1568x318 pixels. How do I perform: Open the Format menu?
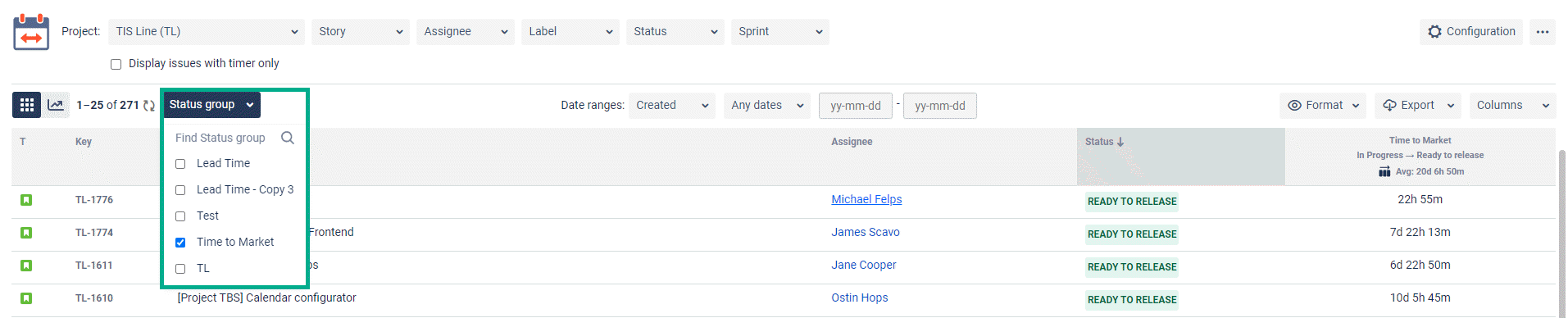coord(1323,106)
